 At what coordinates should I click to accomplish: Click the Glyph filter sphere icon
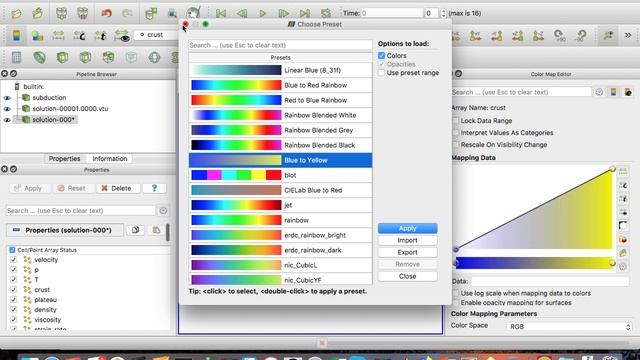(x=154, y=58)
